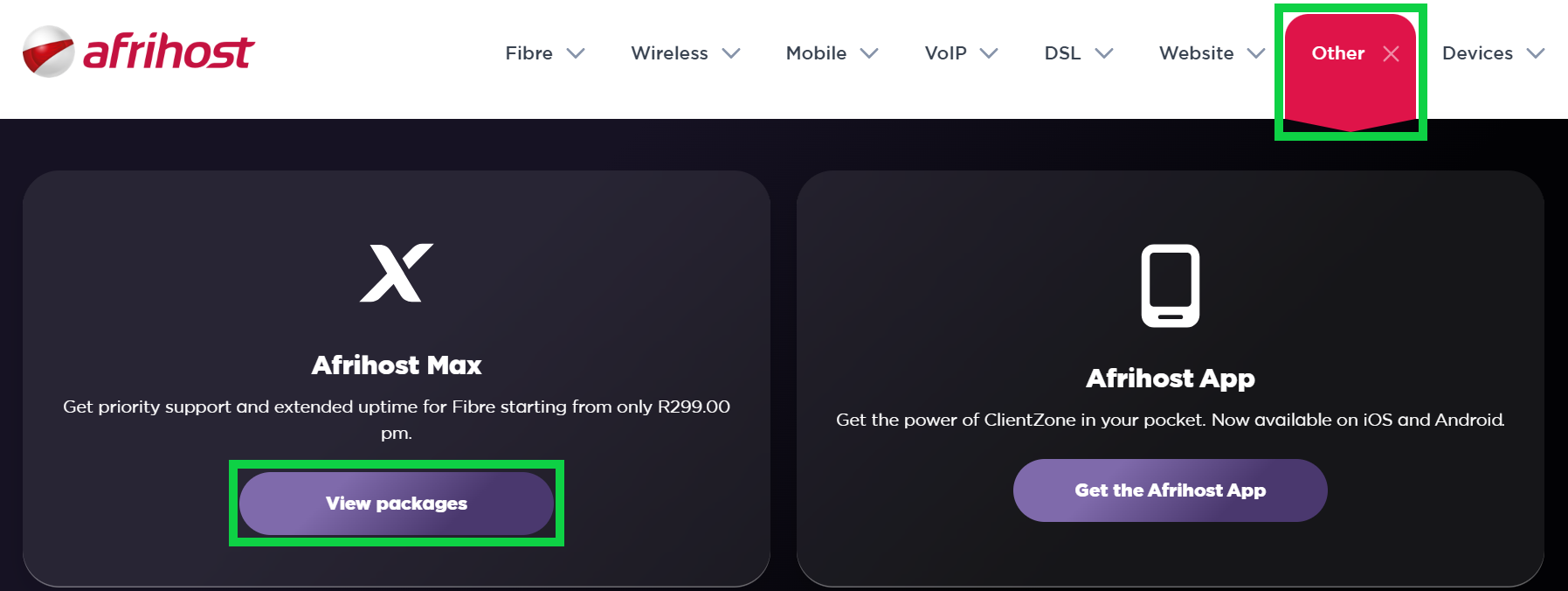Click the afrihost globe logo icon
This screenshot has width=1568, height=591.
click(48, 52)
